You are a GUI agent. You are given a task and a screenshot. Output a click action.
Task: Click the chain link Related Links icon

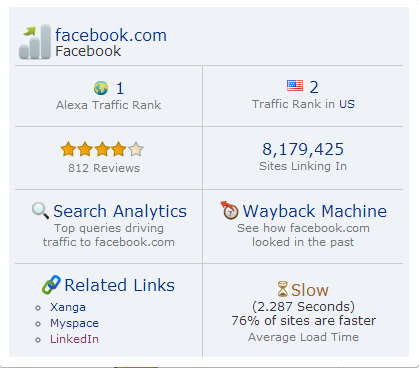[51, 285]
